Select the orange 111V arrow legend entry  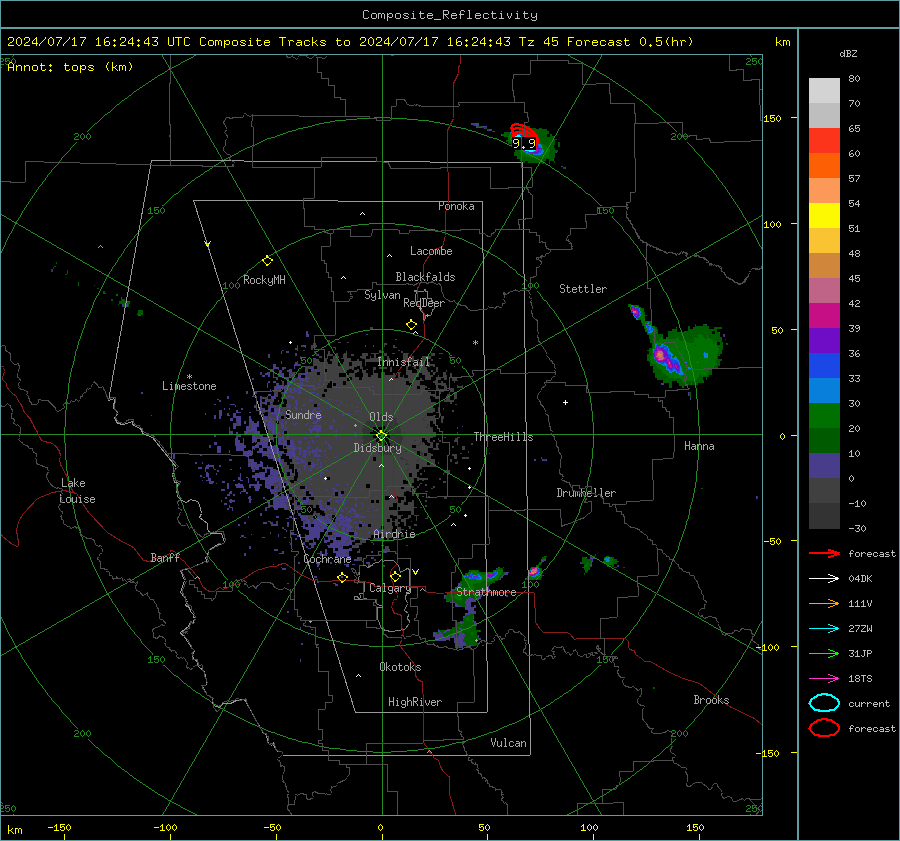(824, 603)
